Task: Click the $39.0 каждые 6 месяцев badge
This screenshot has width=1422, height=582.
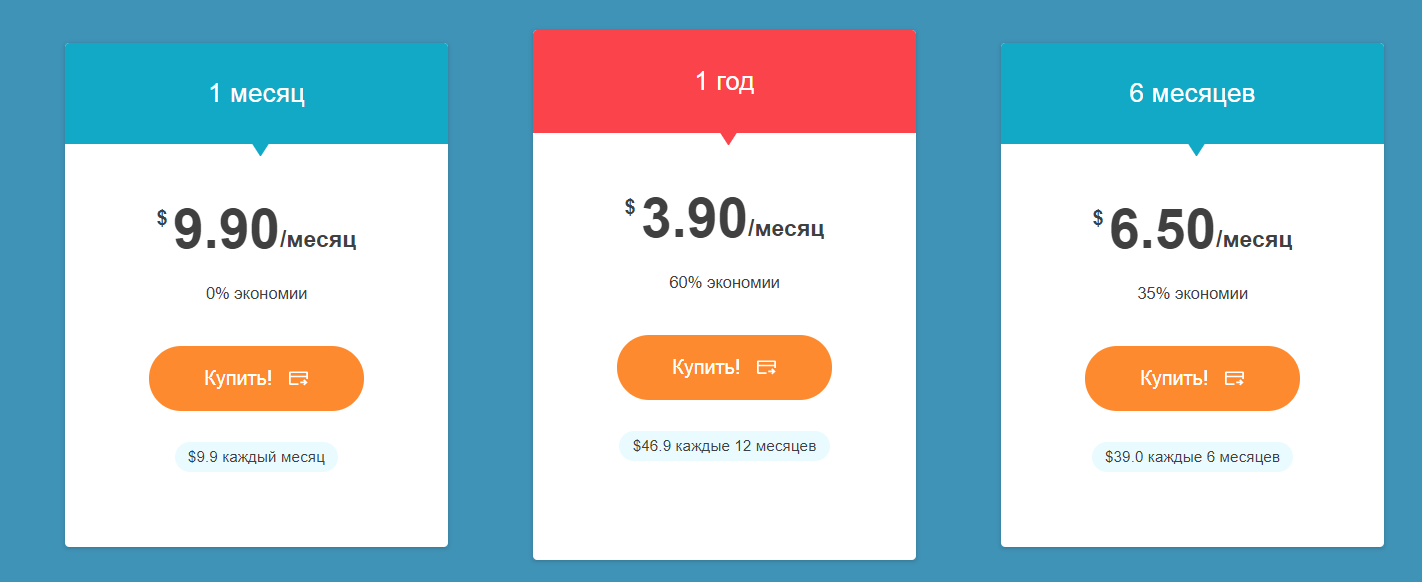Action: click(x=1192, y=457)
